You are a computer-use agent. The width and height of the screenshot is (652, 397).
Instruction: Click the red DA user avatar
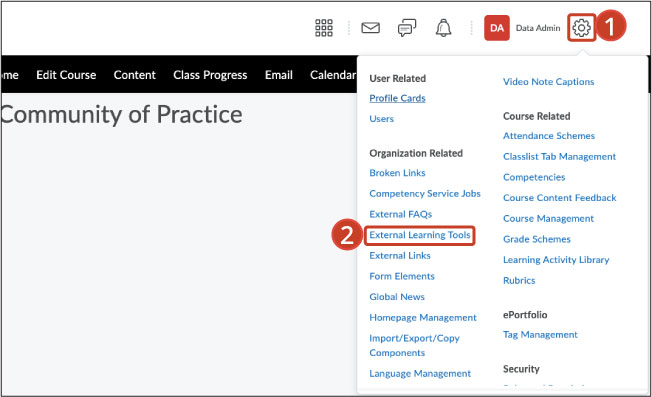pos(496,28)
